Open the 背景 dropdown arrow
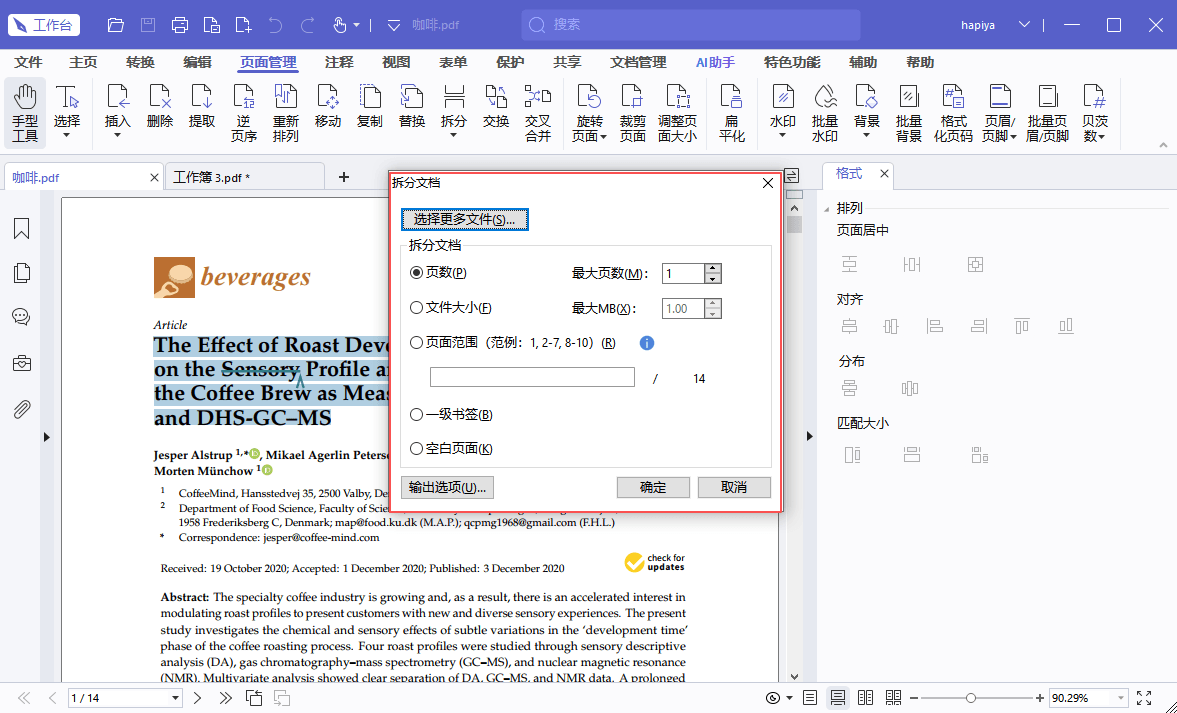 [866, 136]
